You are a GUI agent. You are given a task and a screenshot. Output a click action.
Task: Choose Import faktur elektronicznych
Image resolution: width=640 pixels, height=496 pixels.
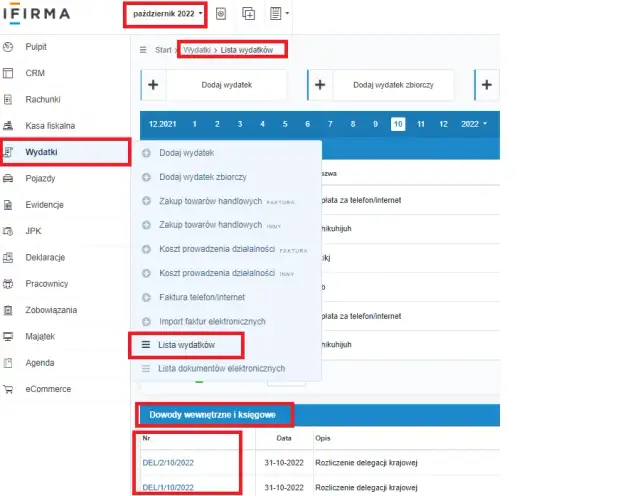(212, 322)
